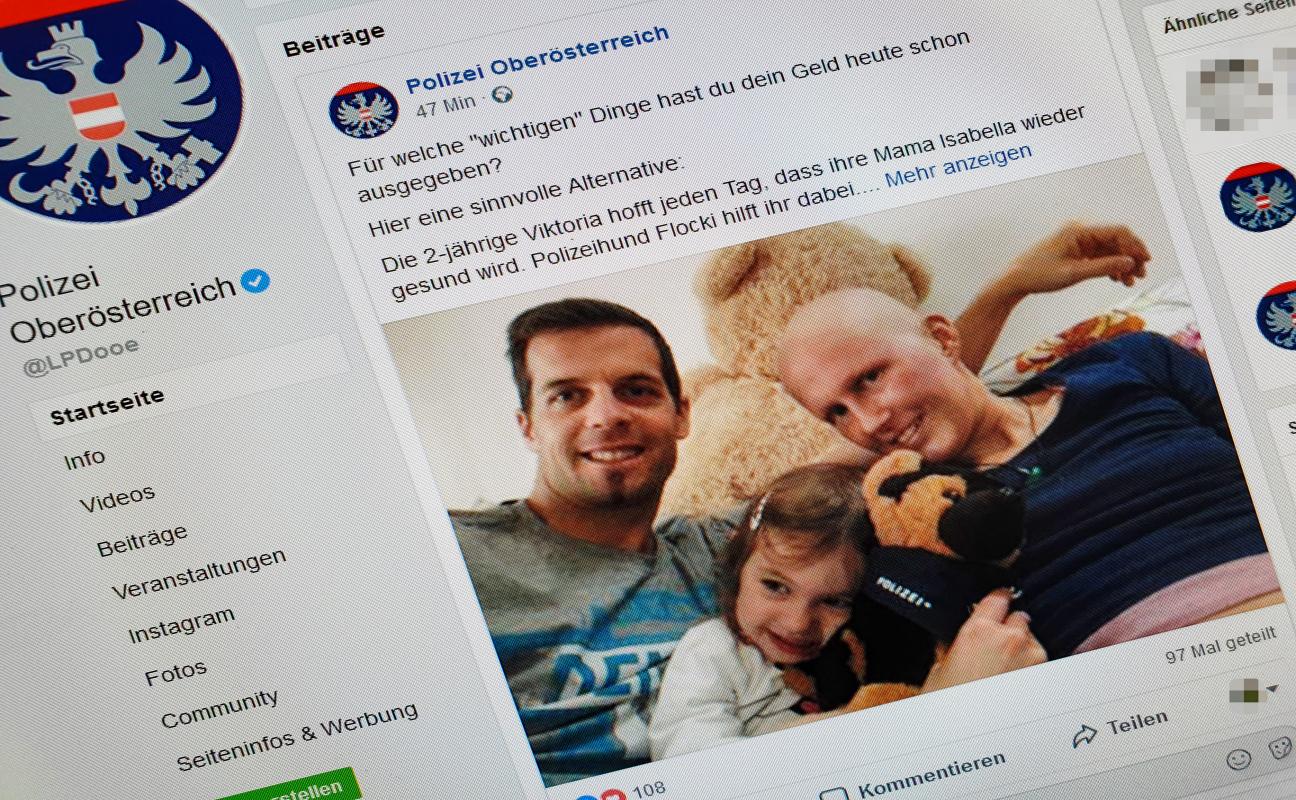
Task: Click the comment bubble icon beside Kommentieren
Action: click(x=834, y=795)
